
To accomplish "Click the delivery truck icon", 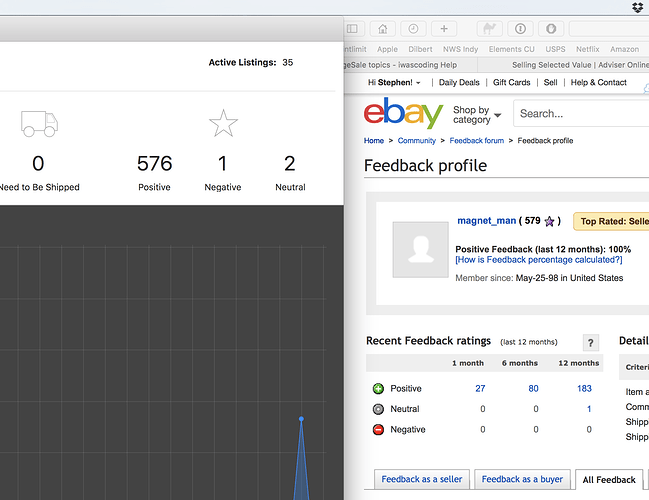I will pos(39,123).
